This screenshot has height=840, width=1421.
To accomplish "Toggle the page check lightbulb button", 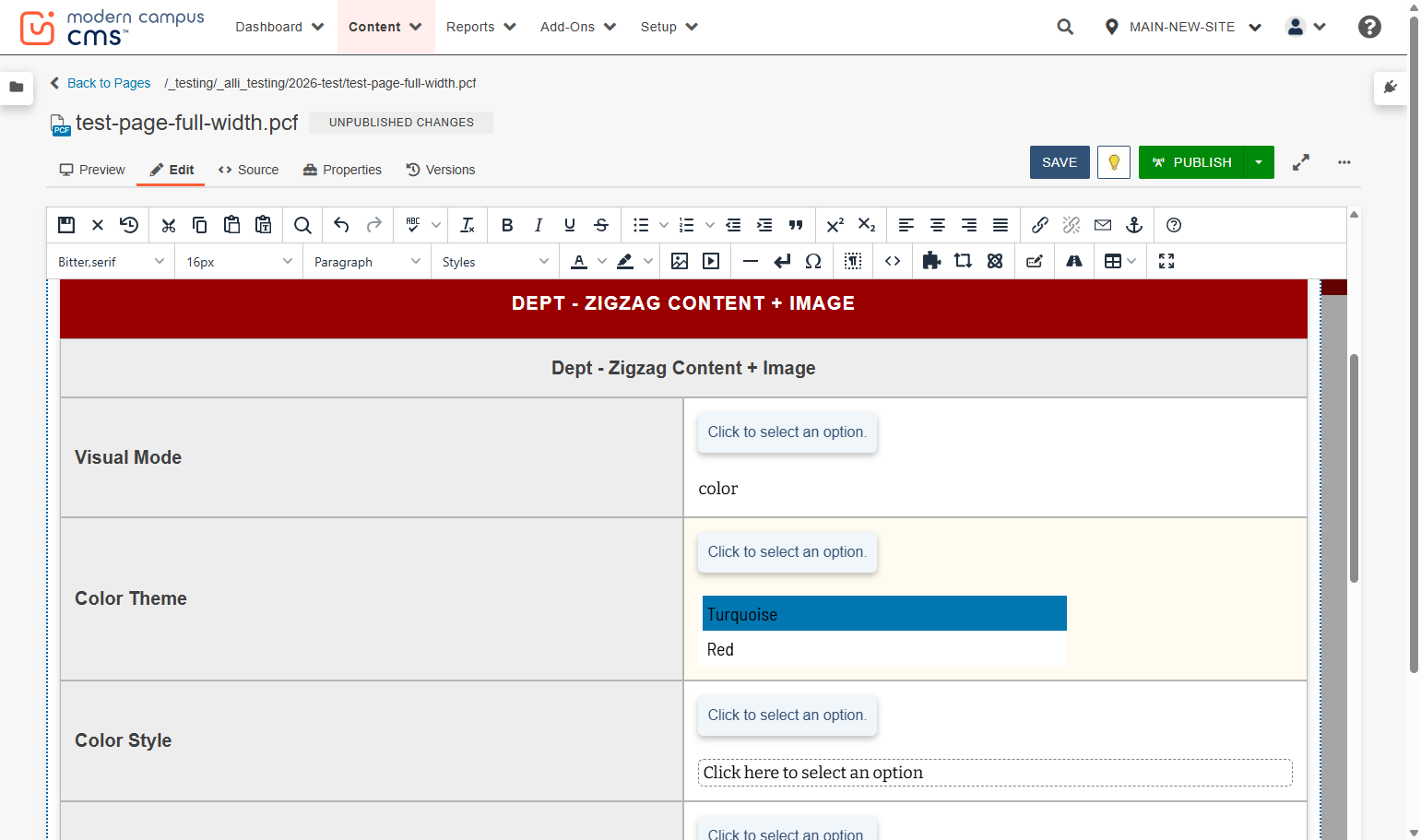I will [1114, 162].
